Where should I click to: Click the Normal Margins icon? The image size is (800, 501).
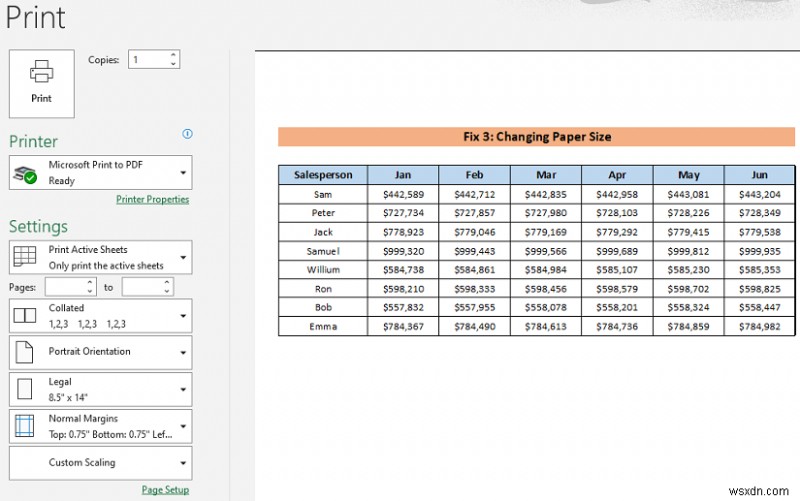(x=24, y=426)
